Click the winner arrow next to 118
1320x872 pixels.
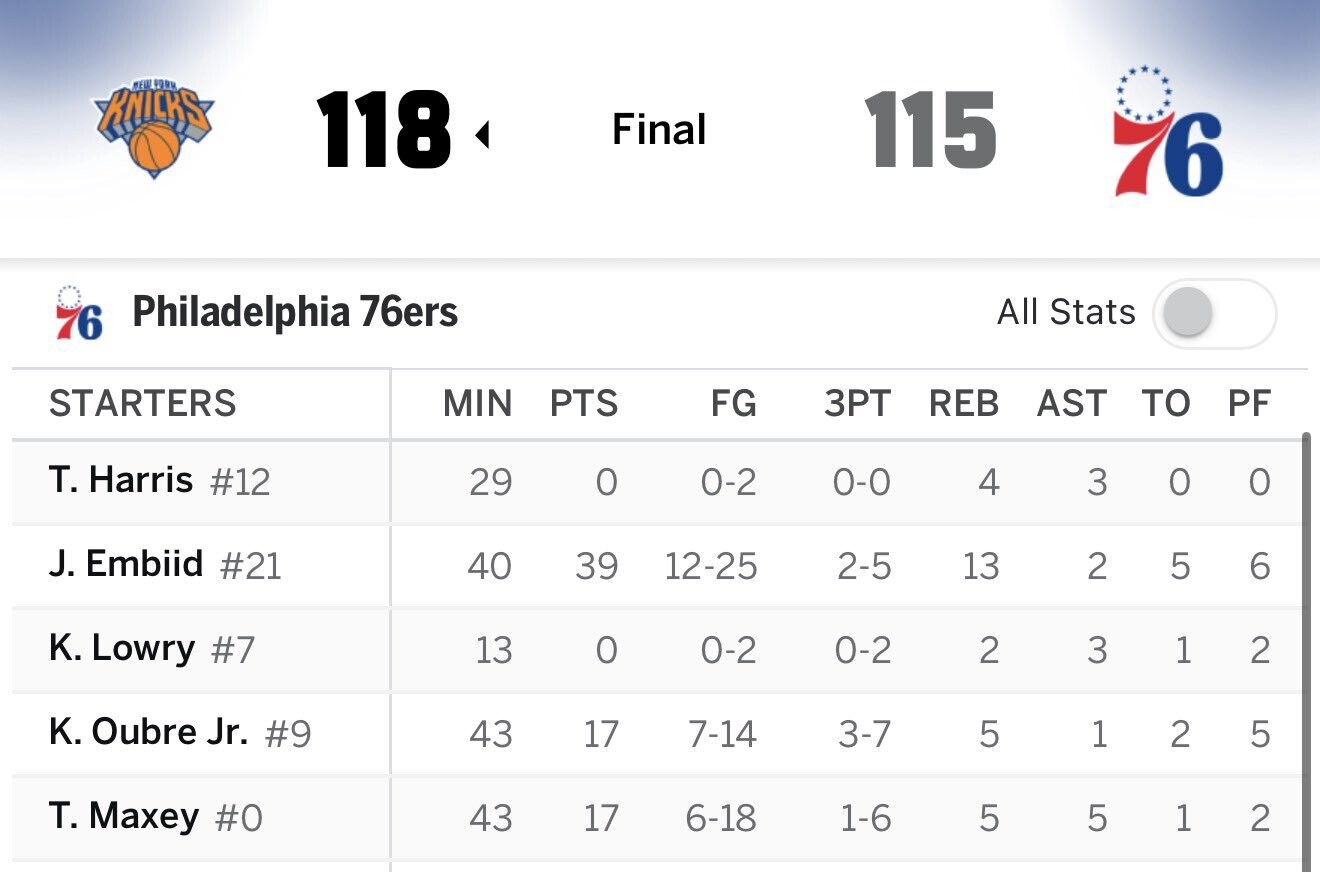click(x=482, y=134)
